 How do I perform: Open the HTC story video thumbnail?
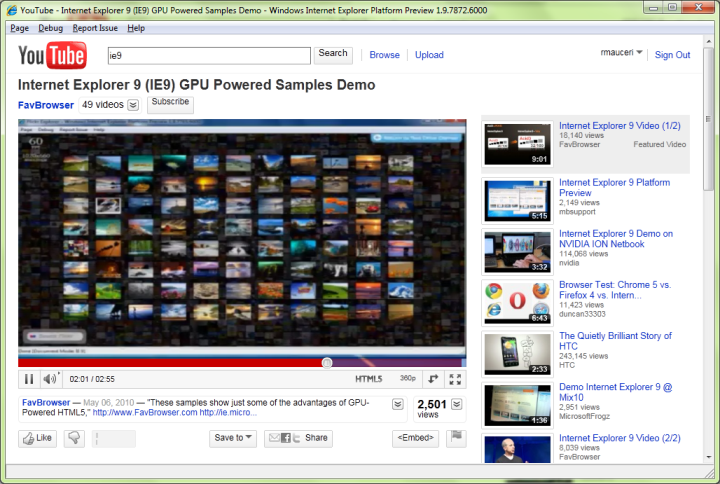[517, 354]
